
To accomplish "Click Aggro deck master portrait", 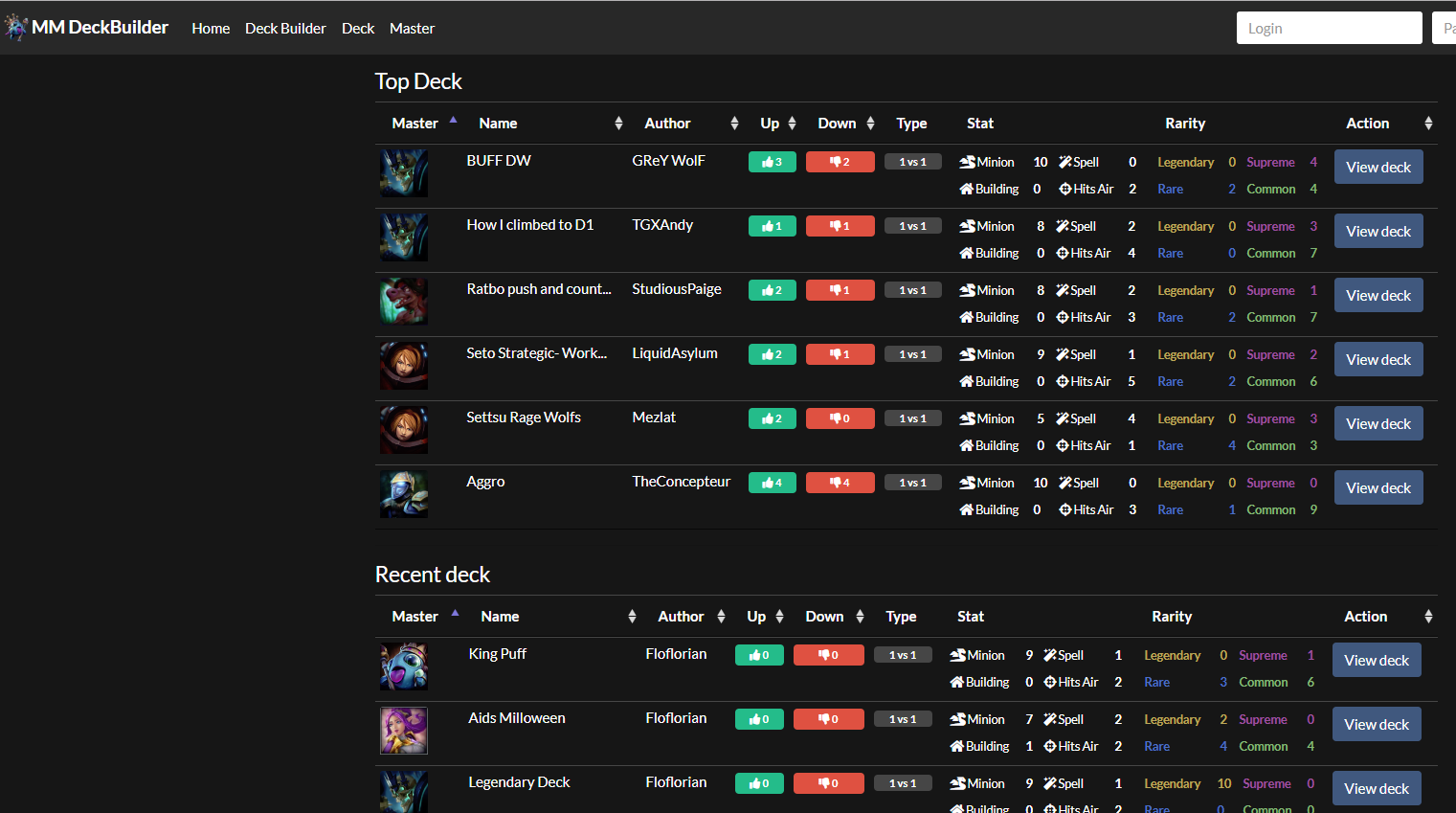I will pyautogui.click(x=404, y=494).
